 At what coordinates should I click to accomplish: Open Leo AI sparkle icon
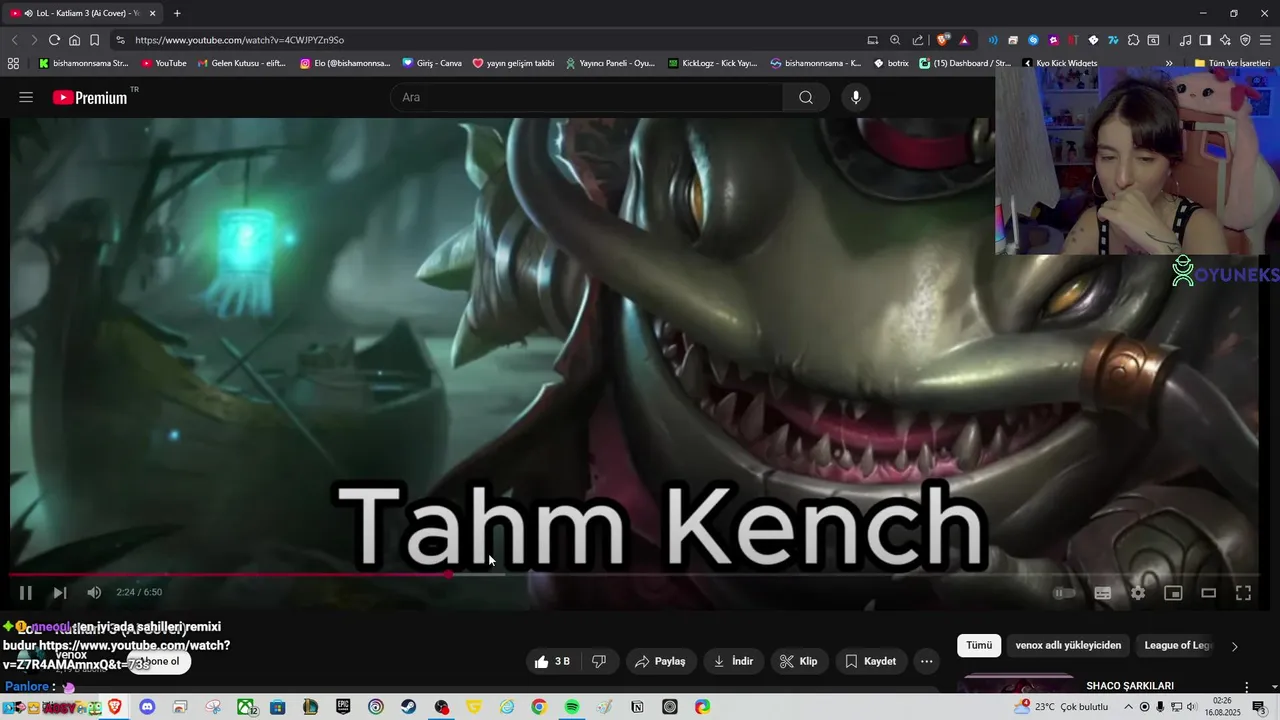coord(1225,40)
